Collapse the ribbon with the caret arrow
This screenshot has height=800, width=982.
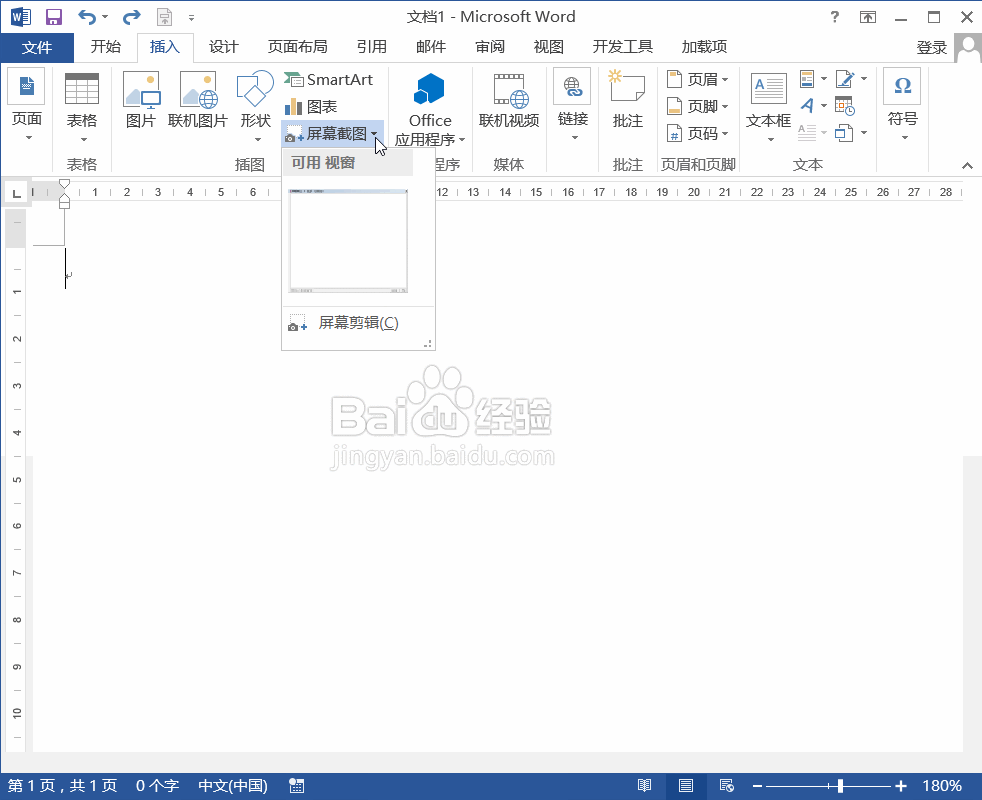click(x=968, y=165)
